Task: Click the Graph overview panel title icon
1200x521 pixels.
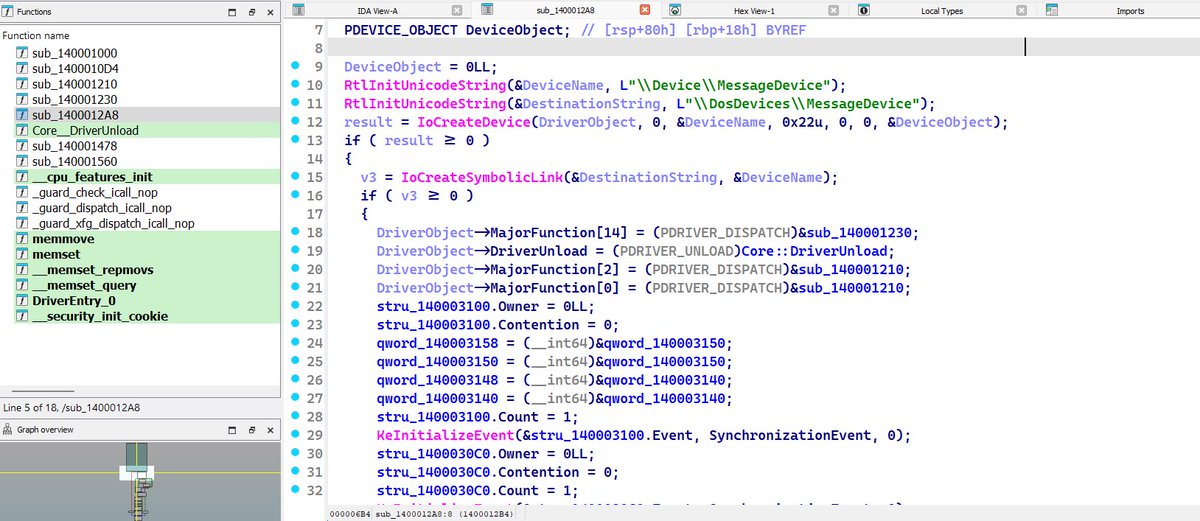Action: tap(9, 430)
